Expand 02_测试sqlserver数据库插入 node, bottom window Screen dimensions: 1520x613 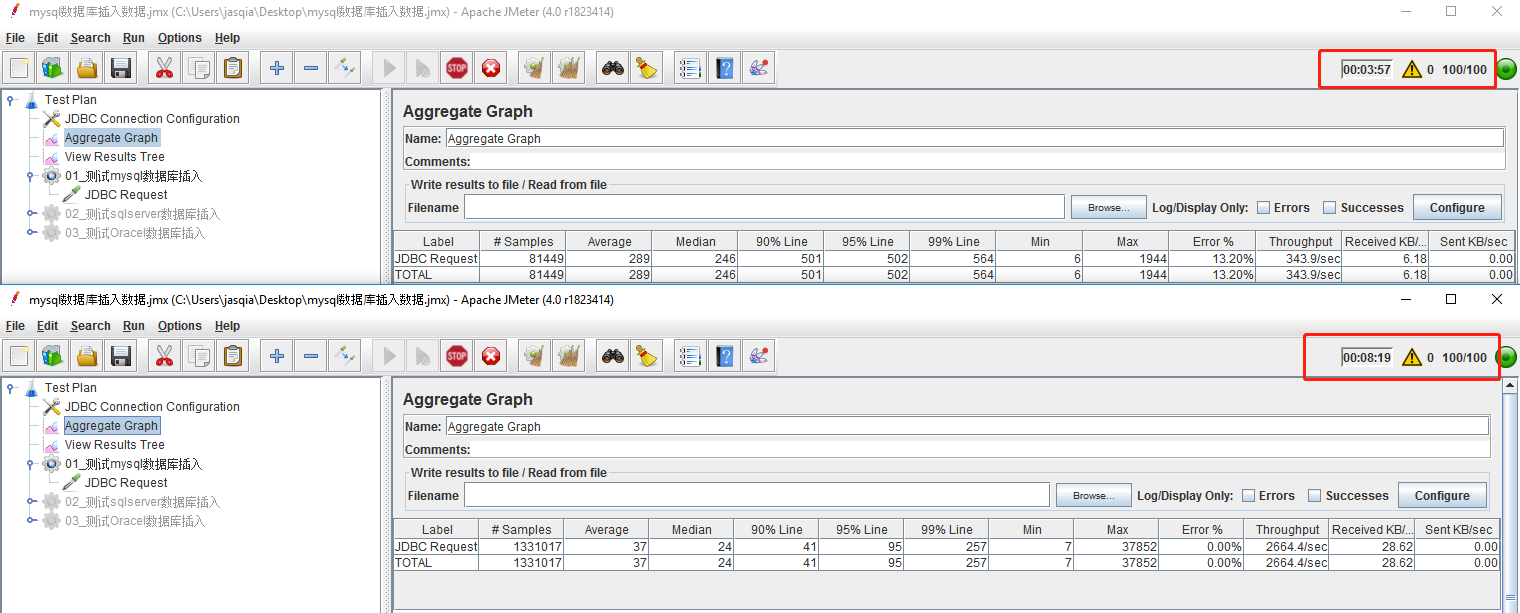31,502
